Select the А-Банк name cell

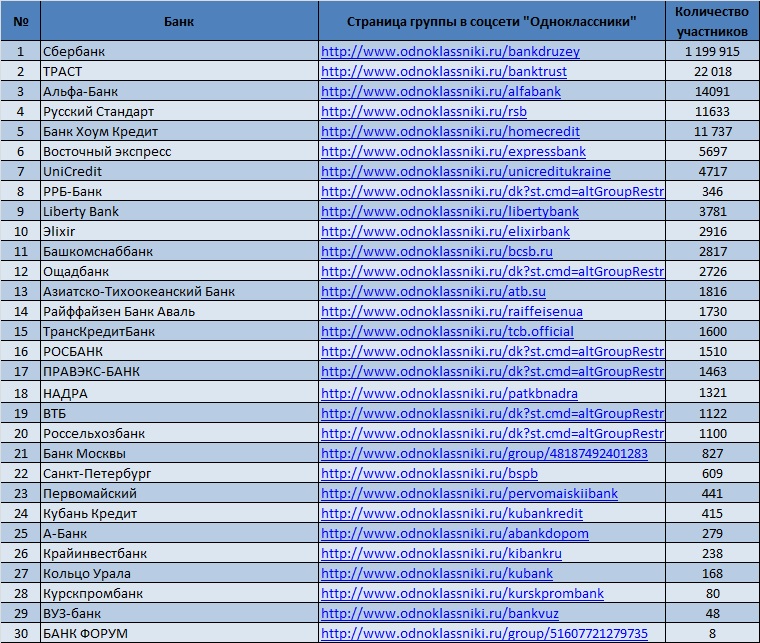(x=179, y=533)
